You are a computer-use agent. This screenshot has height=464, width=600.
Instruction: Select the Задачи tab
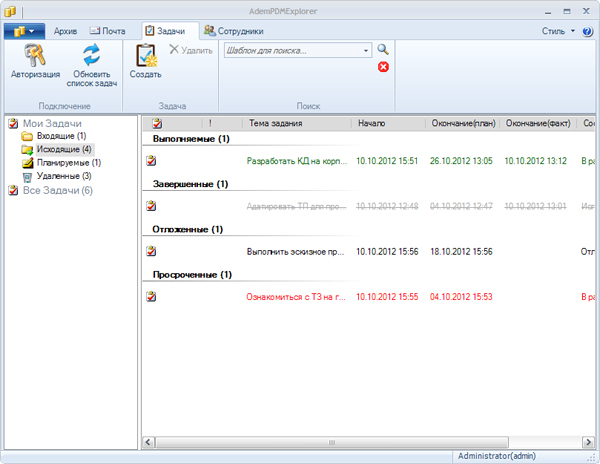(171, 31)
